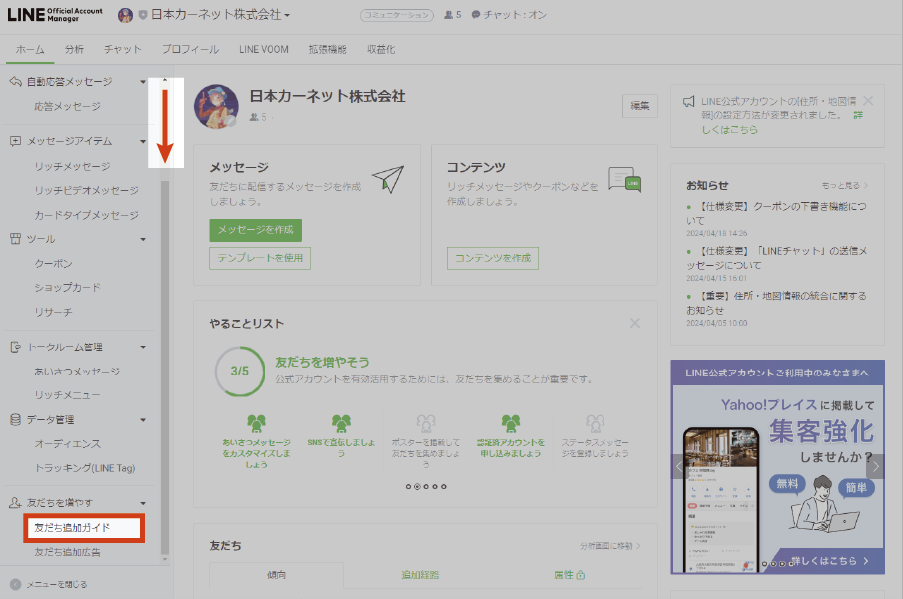Open the 追加経路 tab in 友だち

(420, 575)
